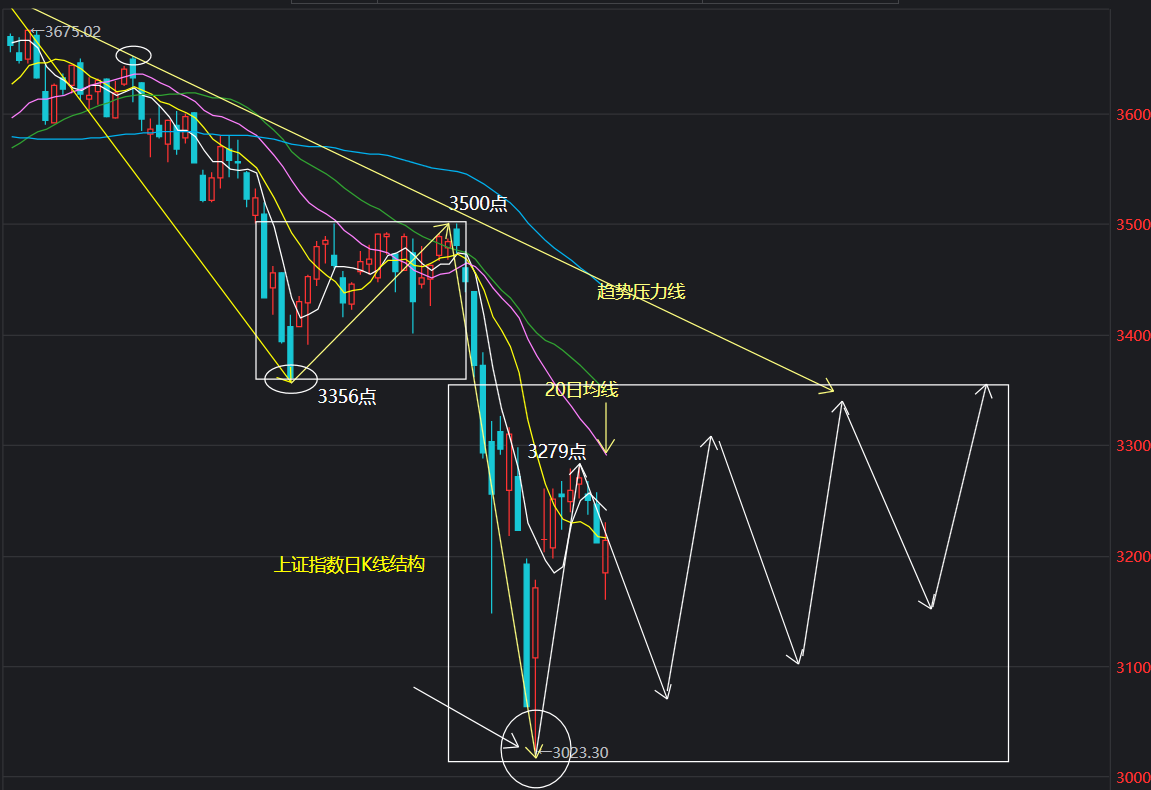Click the '20日均线' label
The height and width of the screenshot is (790, 1151).
[581, 390]
